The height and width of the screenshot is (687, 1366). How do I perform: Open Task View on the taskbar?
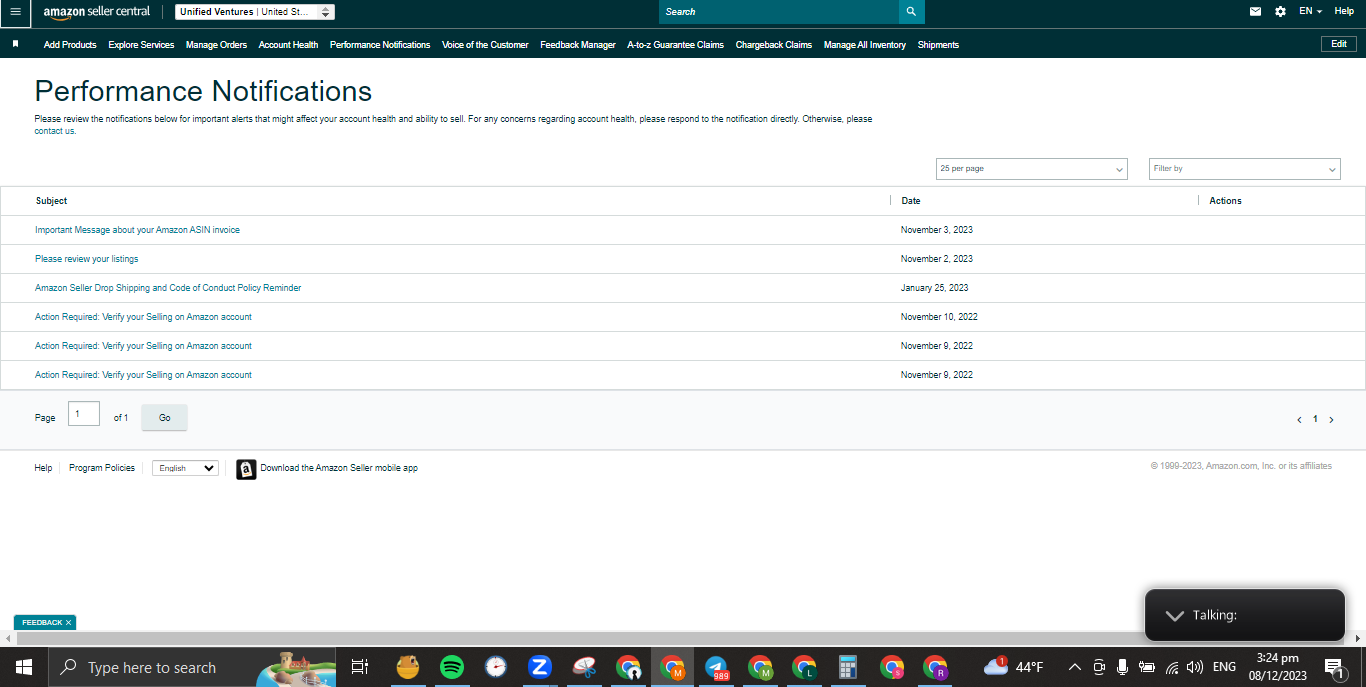(x=360, y=667)
